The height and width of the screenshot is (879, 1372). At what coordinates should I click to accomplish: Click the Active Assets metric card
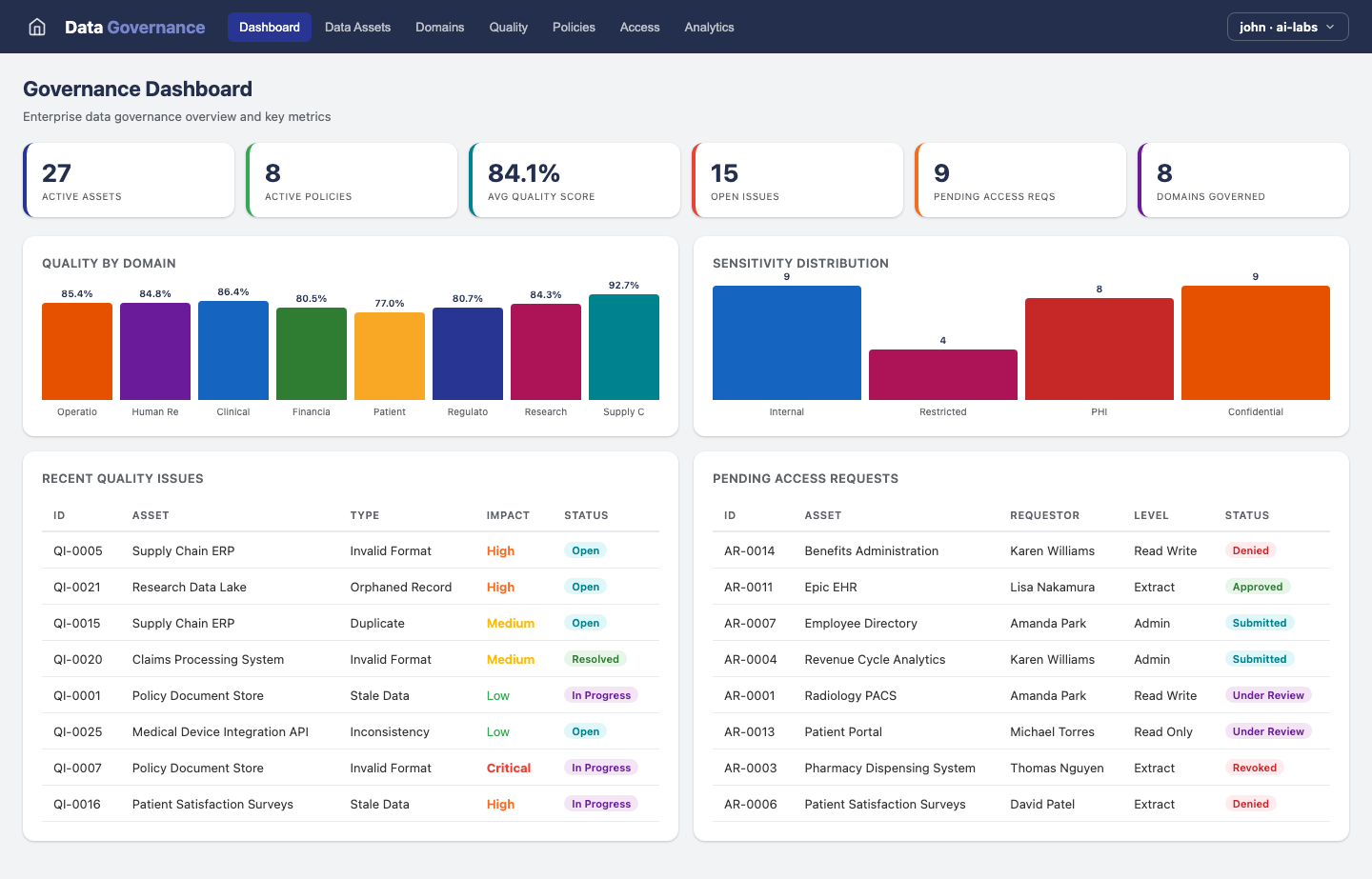coord(129,179)
